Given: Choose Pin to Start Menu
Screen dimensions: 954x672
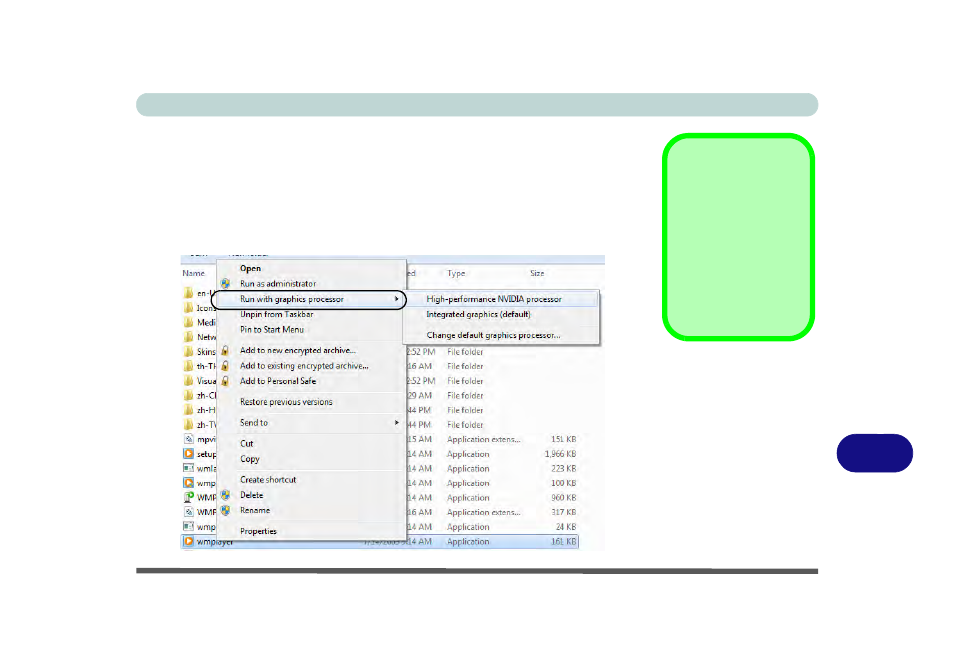Looking at the screenshot, I should 272,330.
